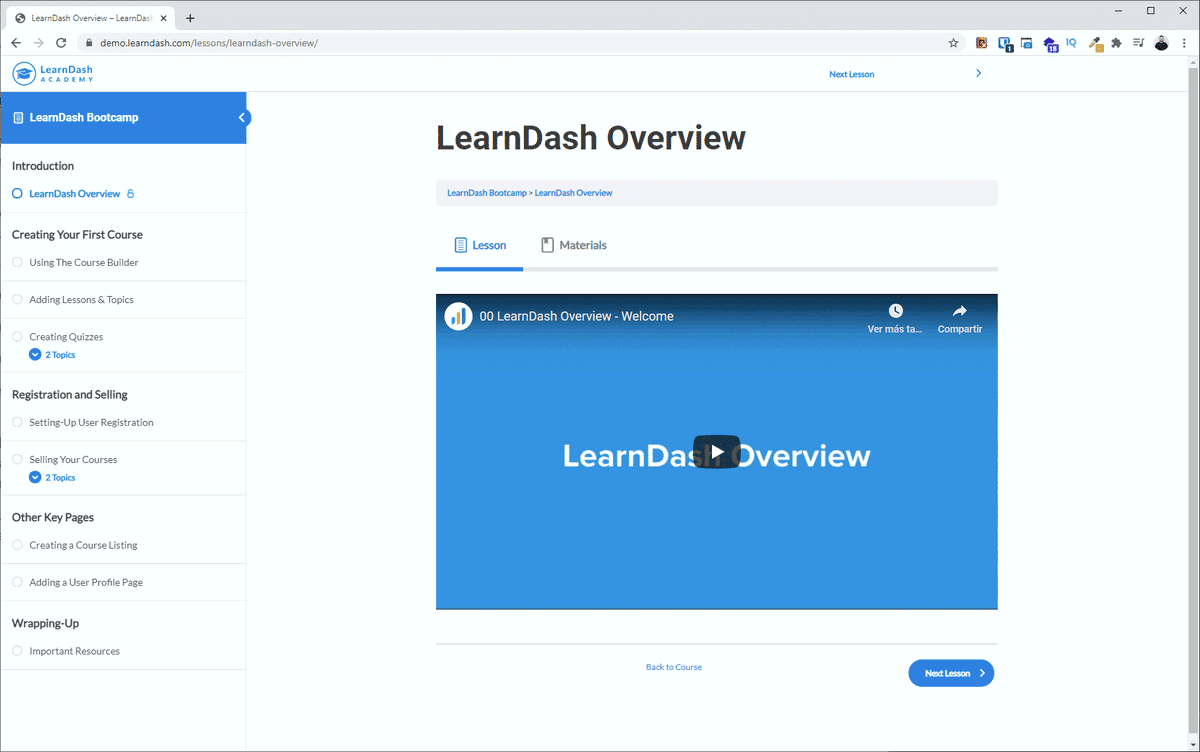Click the IQ extension icon in the browser toolbar
This screenshot has height=752, width=1200.
point(1071,43)
